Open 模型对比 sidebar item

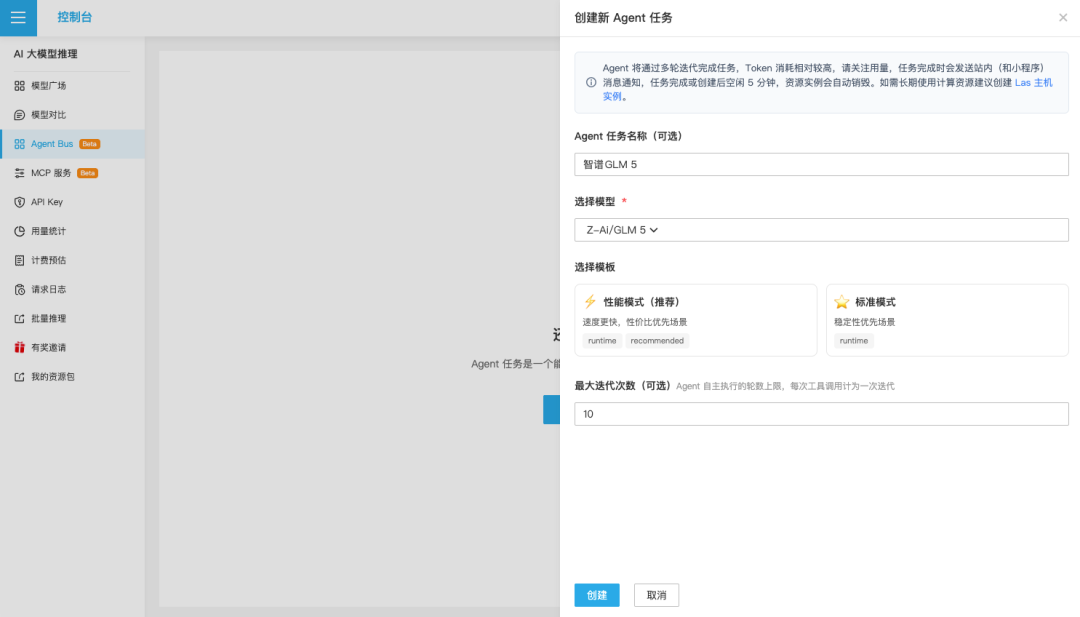pyautogui.click(x=72, y=115)
